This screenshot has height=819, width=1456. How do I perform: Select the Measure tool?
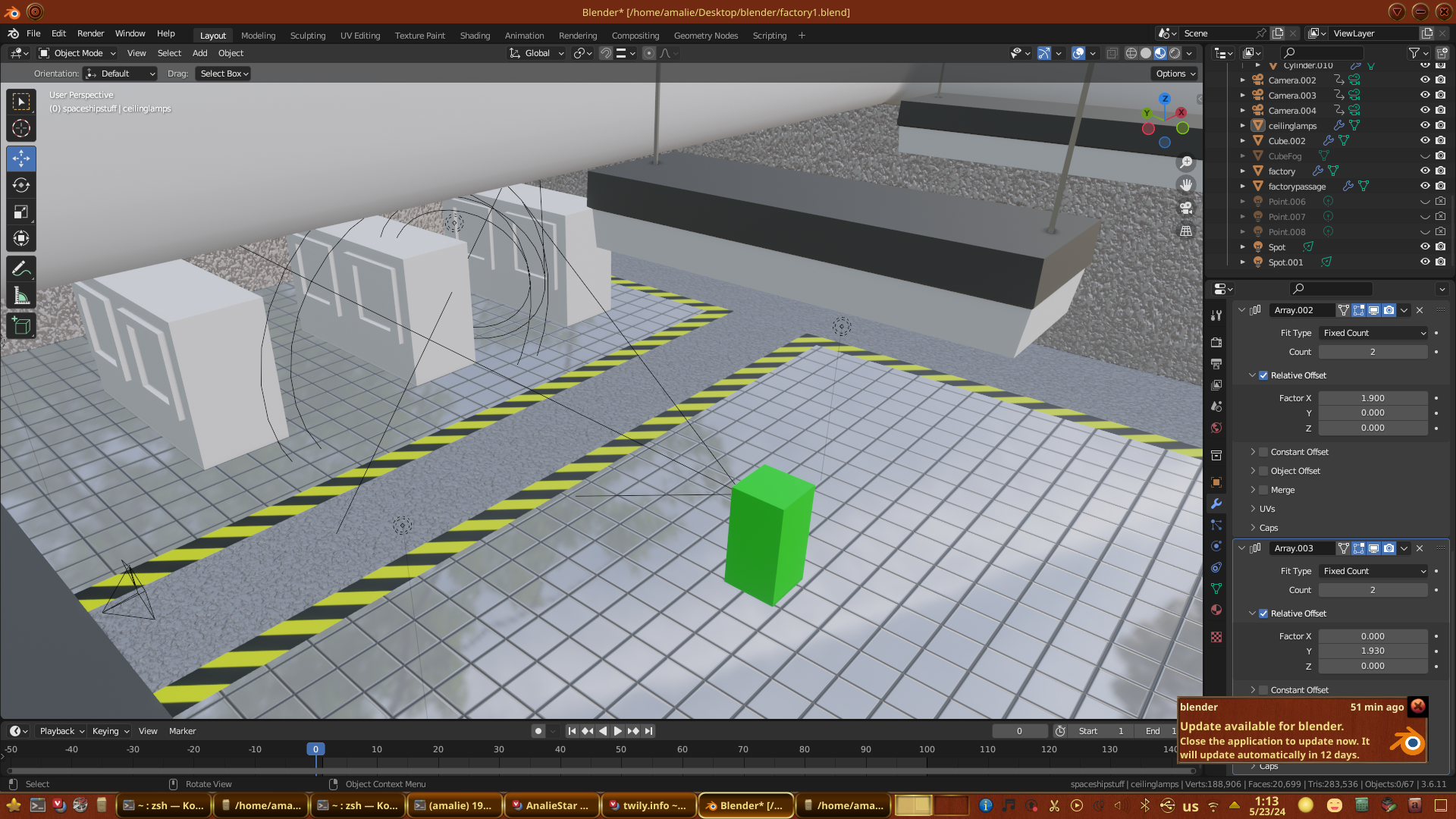pos(21,297)
